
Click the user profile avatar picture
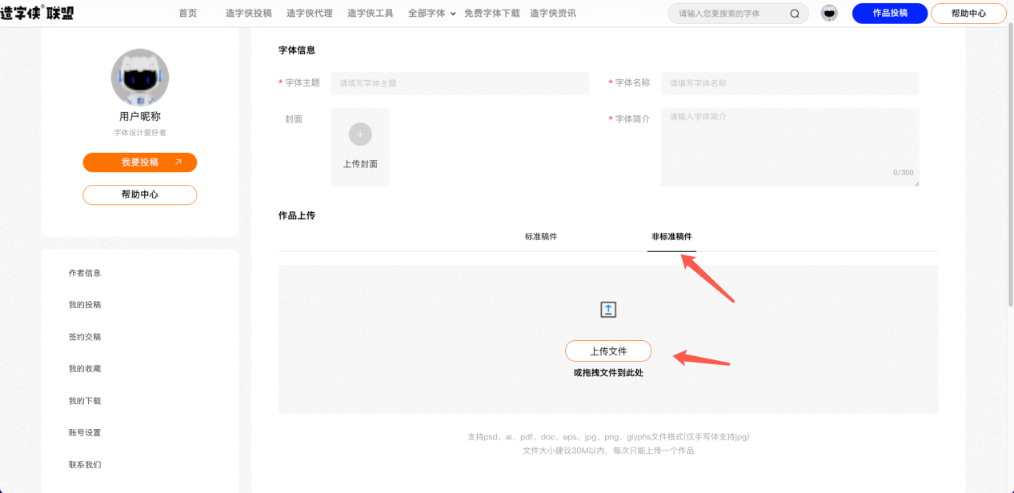[x=139, y=77]
